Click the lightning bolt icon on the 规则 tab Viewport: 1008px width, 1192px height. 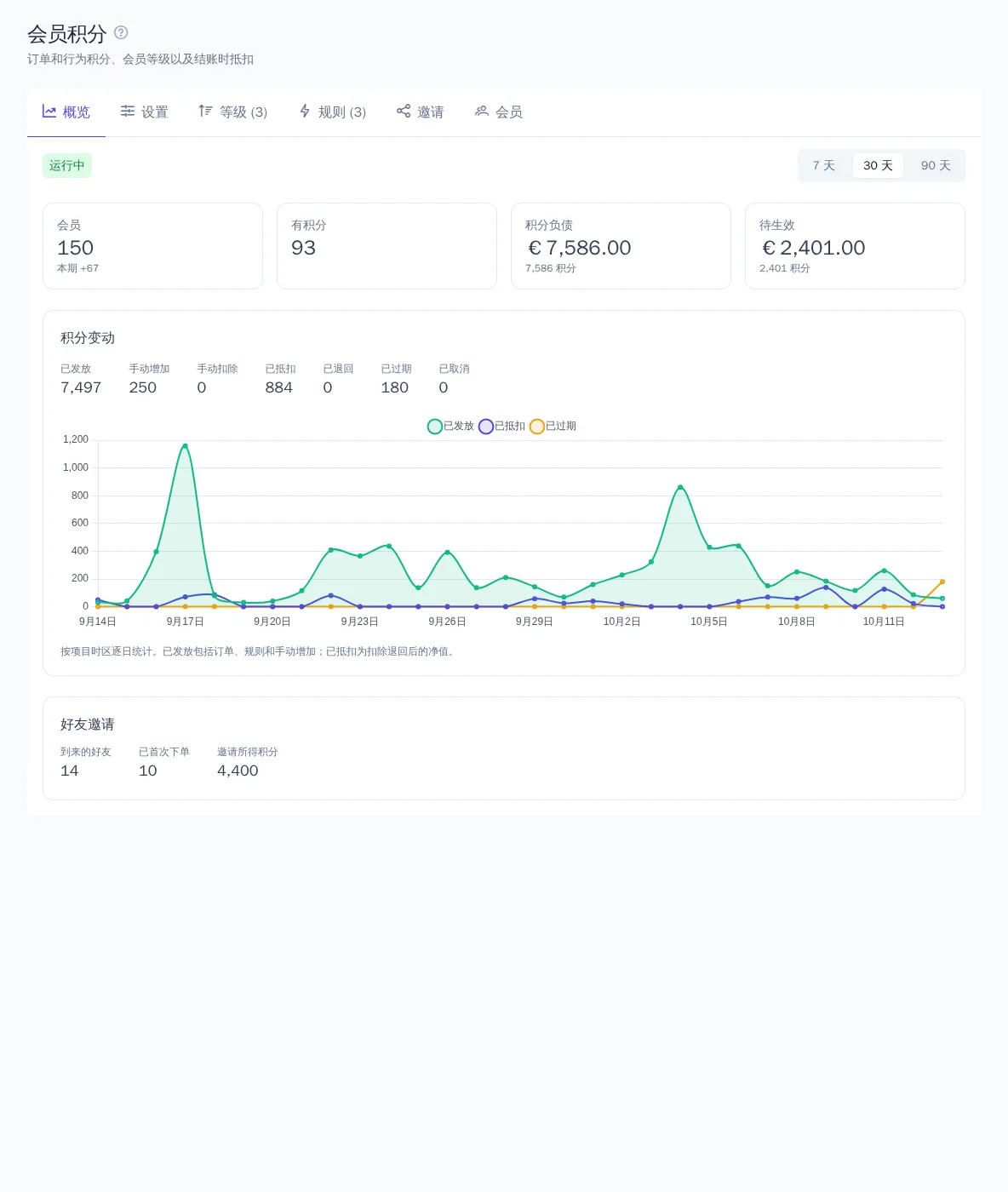click(305, 112)
